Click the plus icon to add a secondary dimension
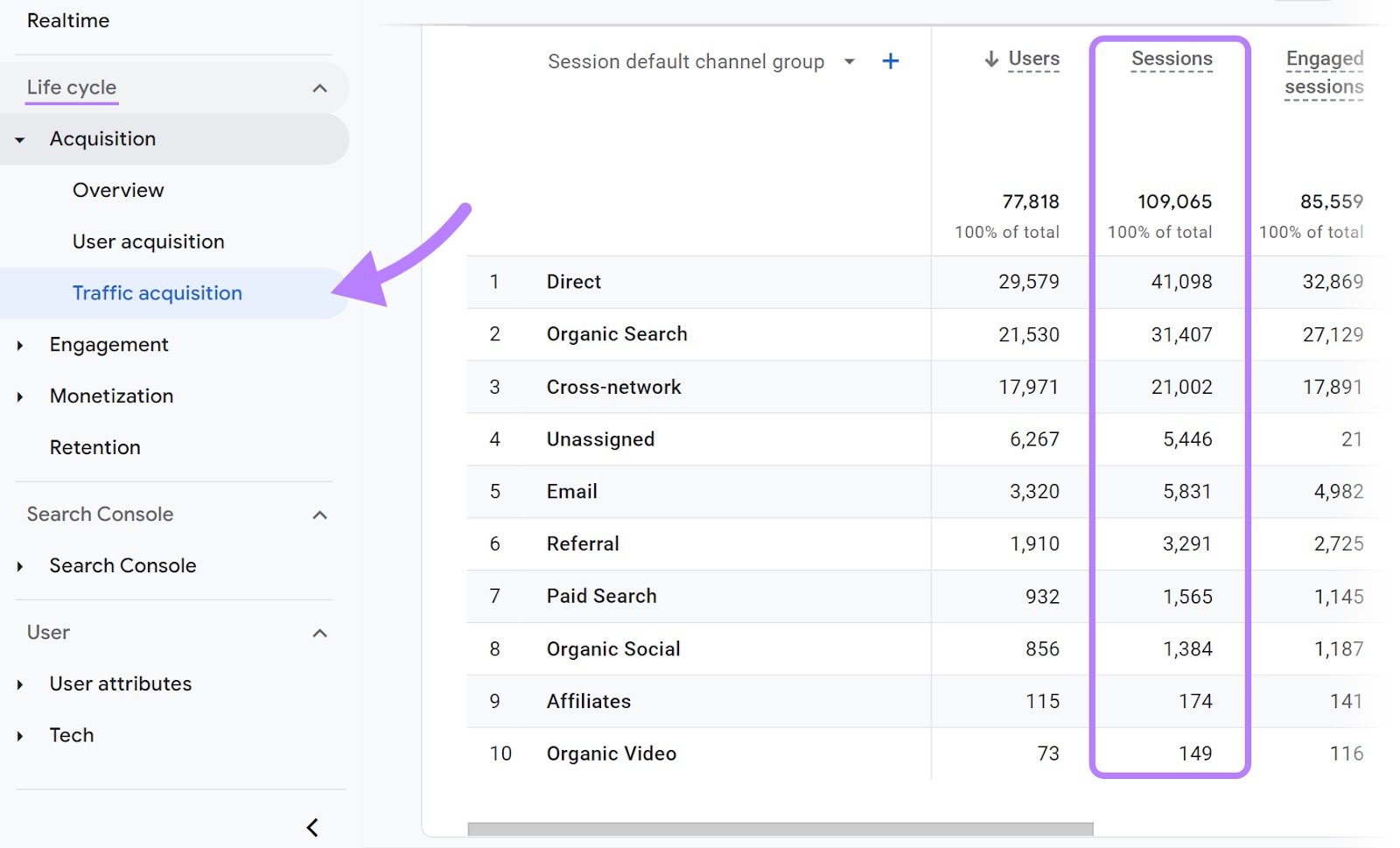The image size is (1400, 848). [x=890, y=61]
